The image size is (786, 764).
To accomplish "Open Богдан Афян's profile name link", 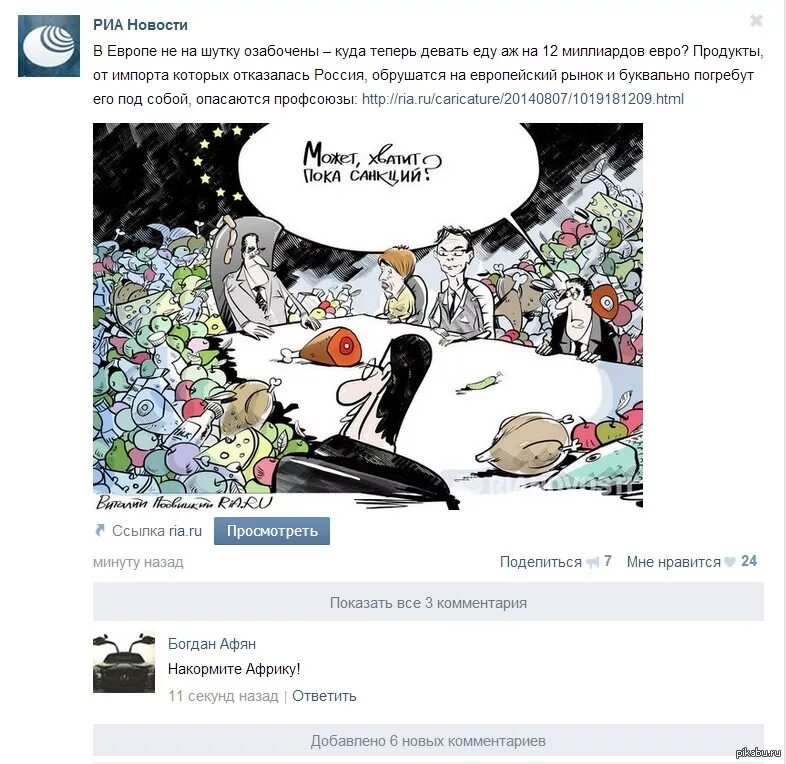I will click(212, 644).
